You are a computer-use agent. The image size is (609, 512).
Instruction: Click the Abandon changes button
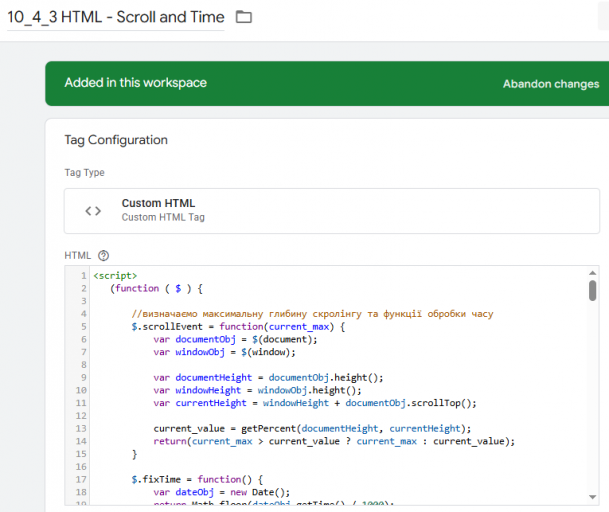pos(551,84)
